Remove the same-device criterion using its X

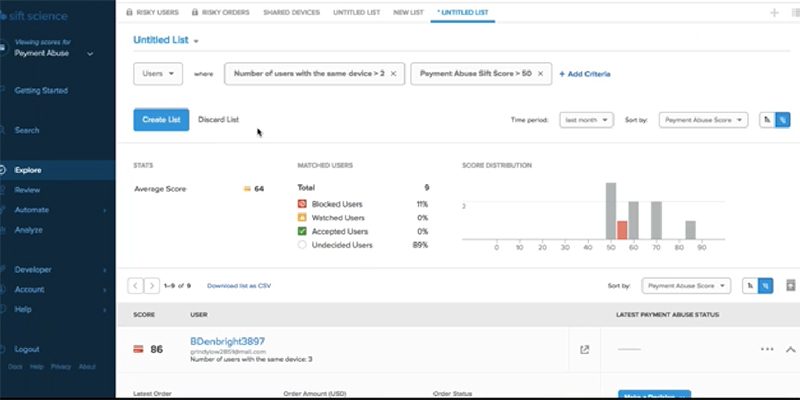pyautogui.click(x=393, y=74)
